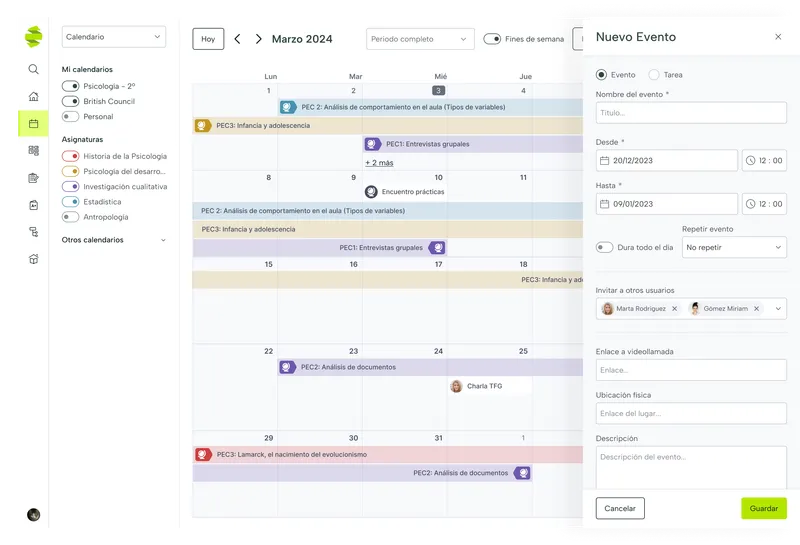800x545 pixels.
Task: Close the Nuevo Evento panel
Action: tap(778, 37)
